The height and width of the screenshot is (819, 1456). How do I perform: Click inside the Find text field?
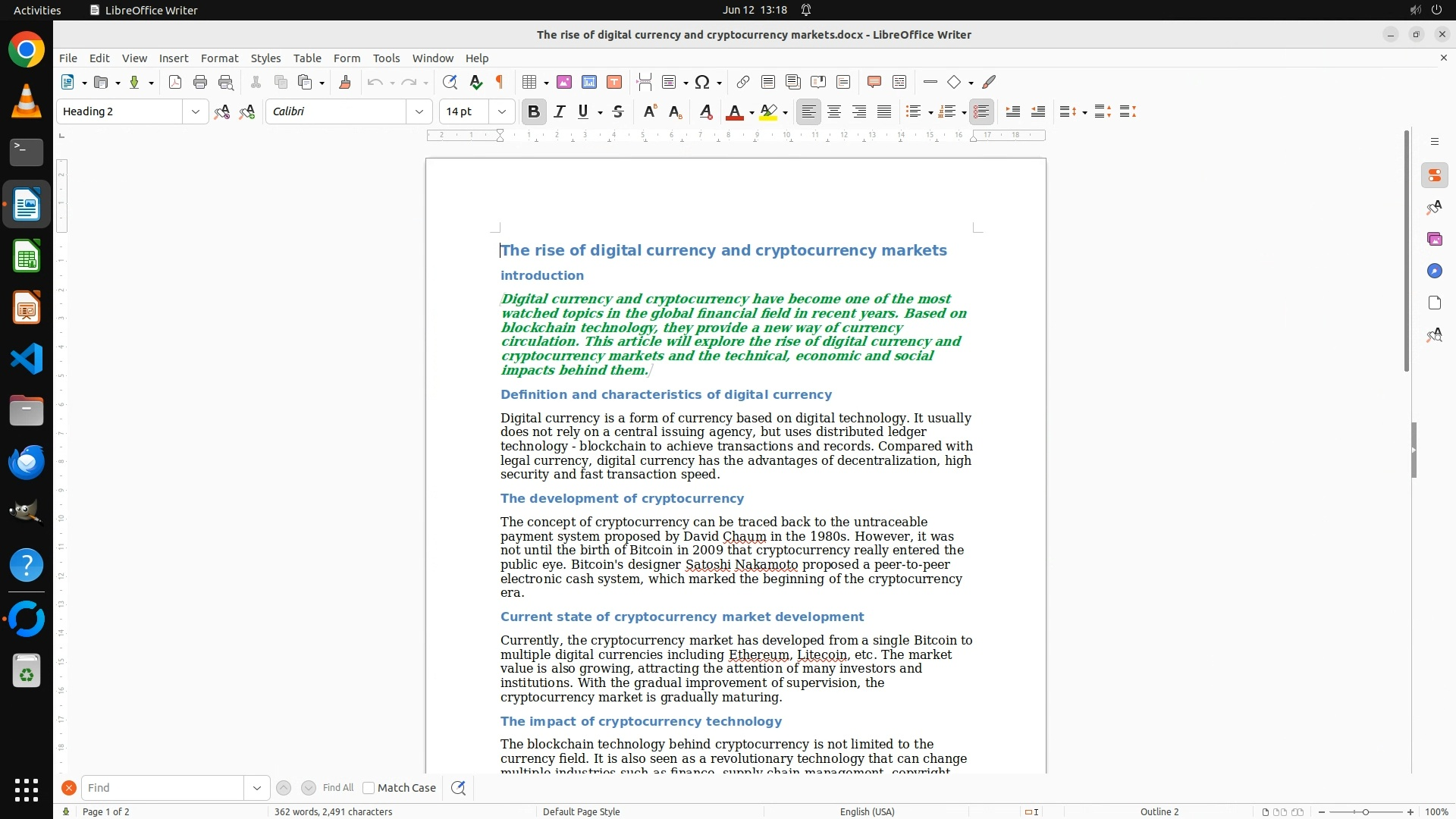click(x=162, y=788)
